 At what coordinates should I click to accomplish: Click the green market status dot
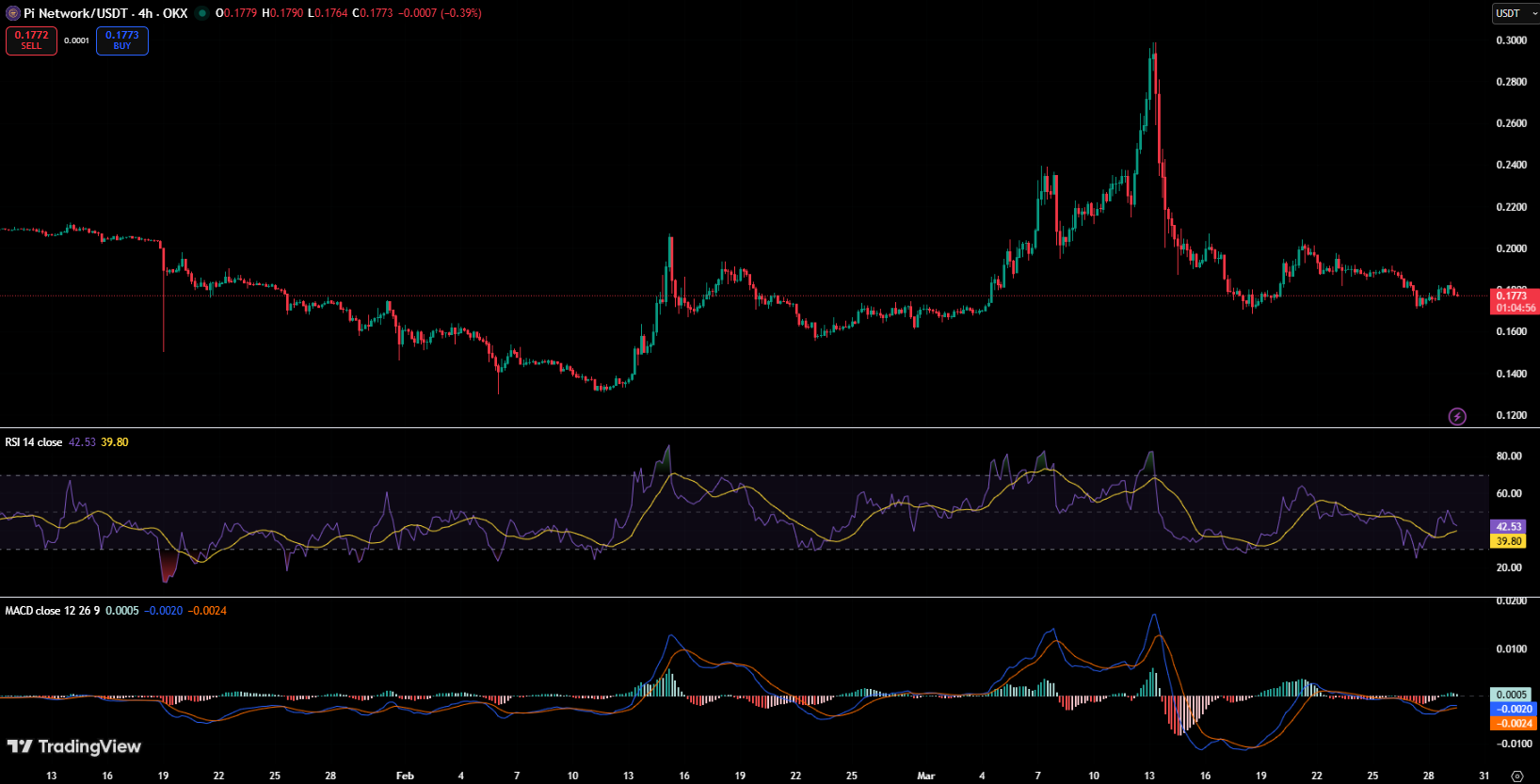click(x=201, y=13)
